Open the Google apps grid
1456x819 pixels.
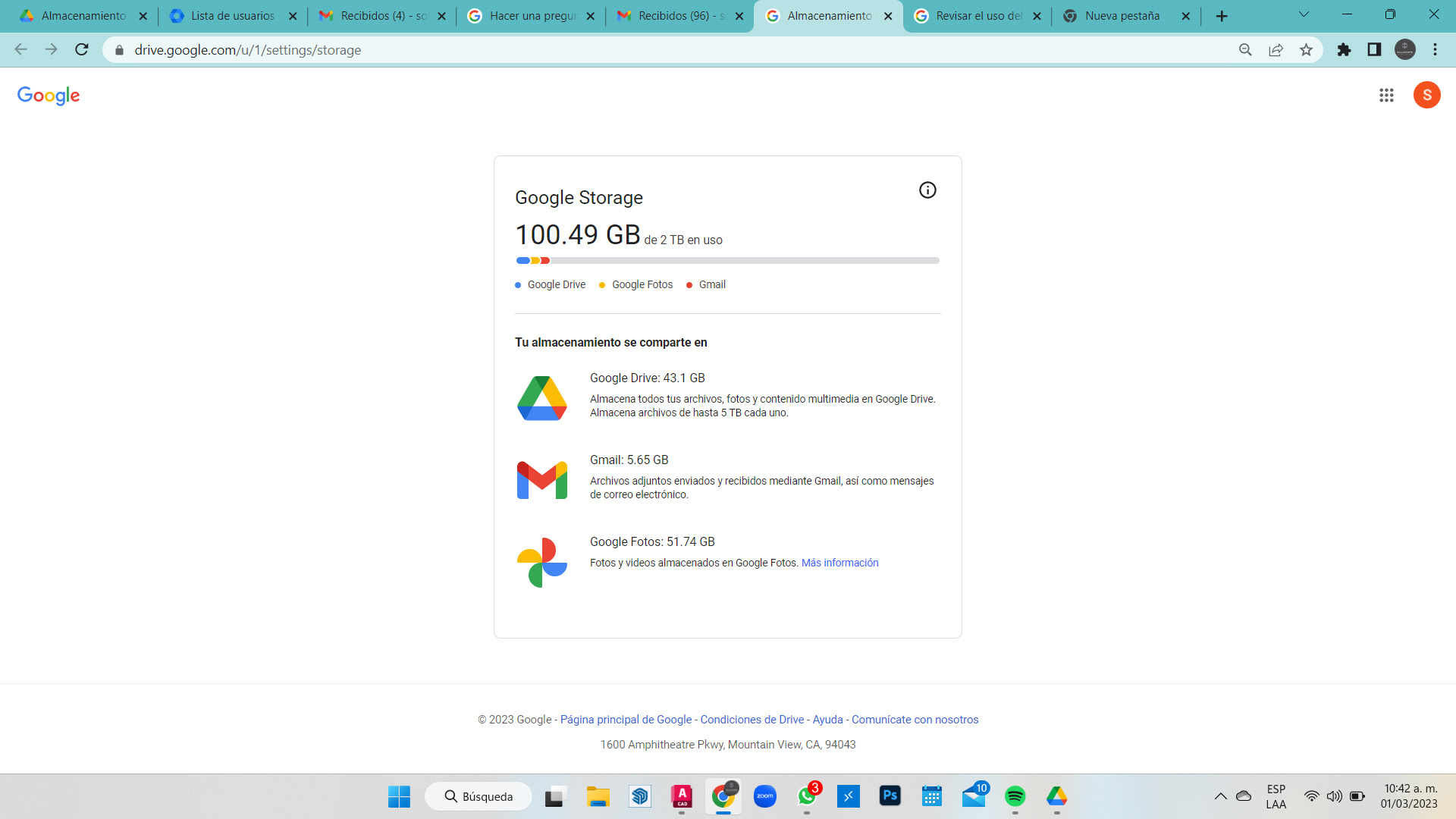point(1386,95)
